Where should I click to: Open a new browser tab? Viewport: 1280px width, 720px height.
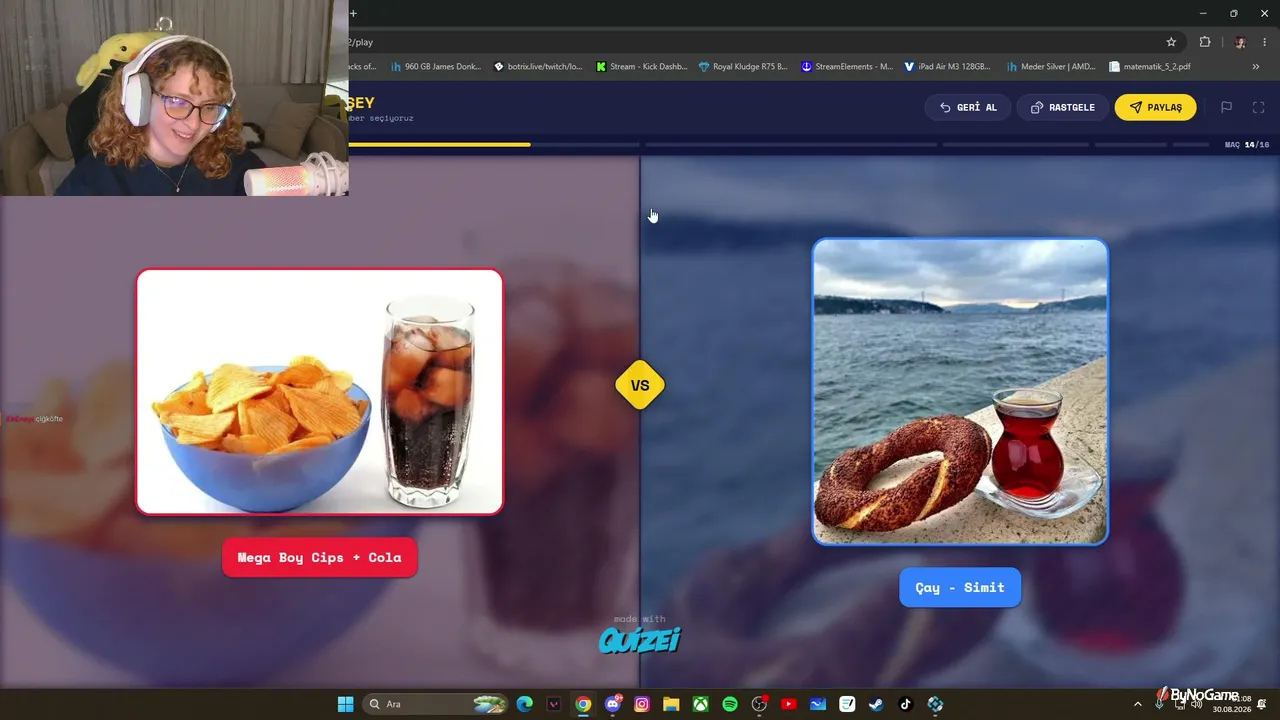coord(353,13)
